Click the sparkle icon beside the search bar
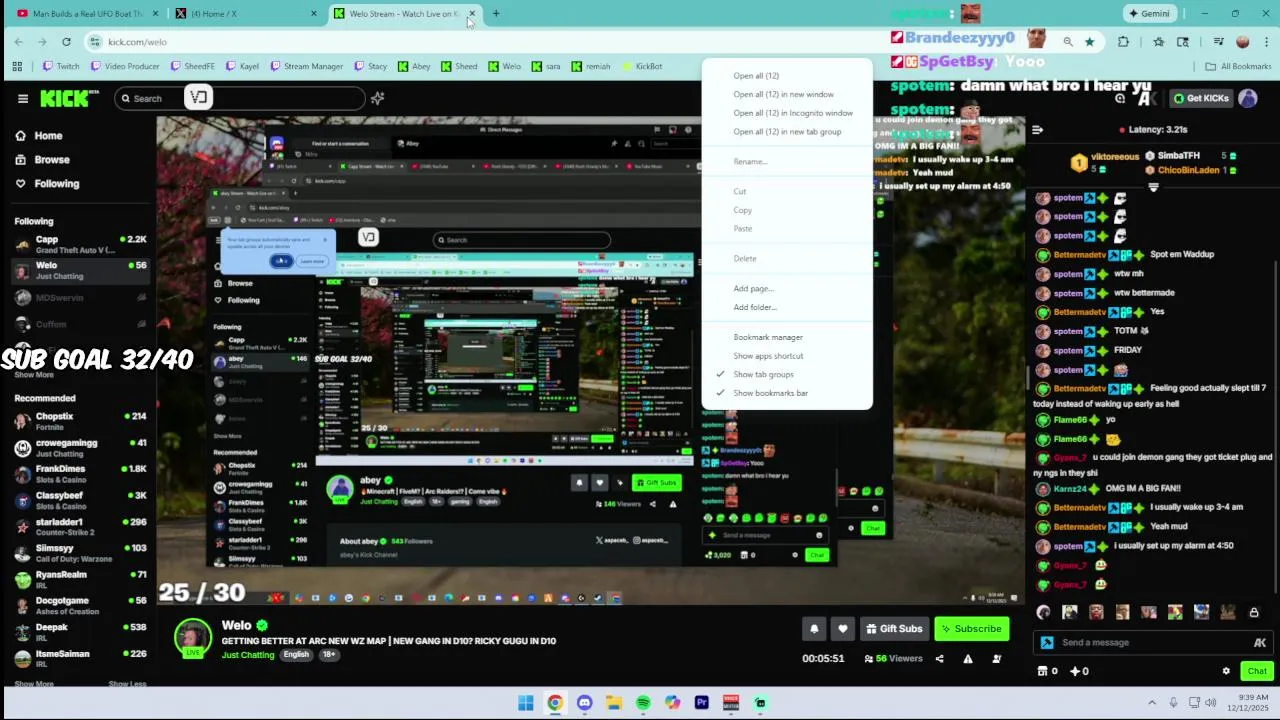 (377, 98)
